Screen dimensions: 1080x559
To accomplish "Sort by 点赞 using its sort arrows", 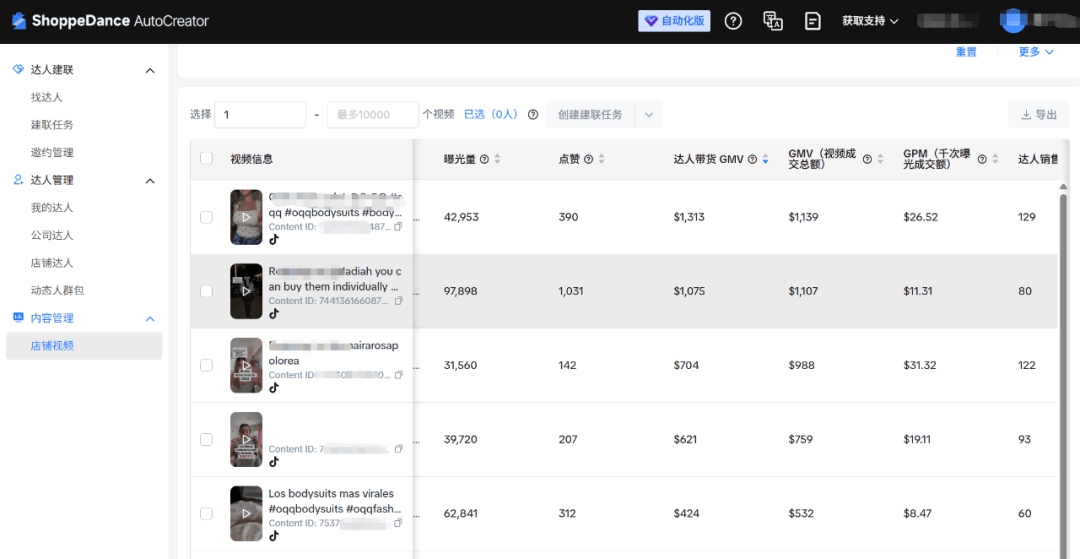I will [x=601, y=159].
